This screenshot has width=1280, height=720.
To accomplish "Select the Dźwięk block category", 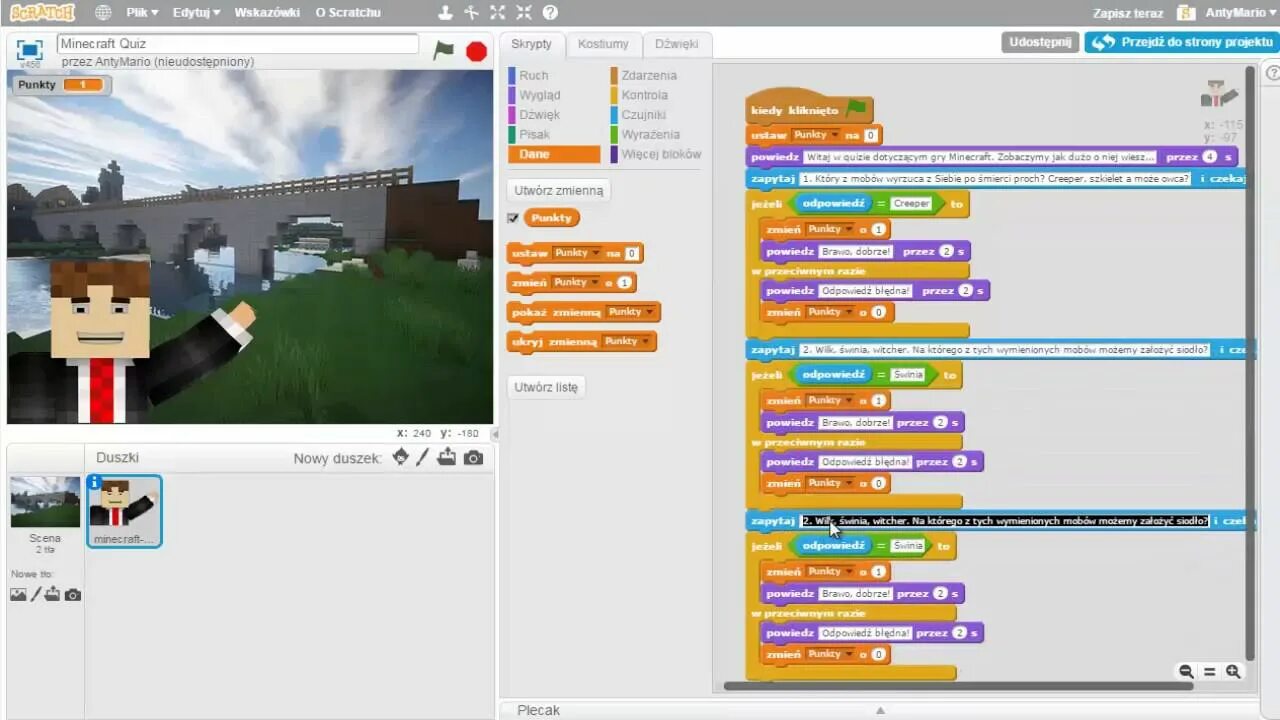I will [540, 115].
